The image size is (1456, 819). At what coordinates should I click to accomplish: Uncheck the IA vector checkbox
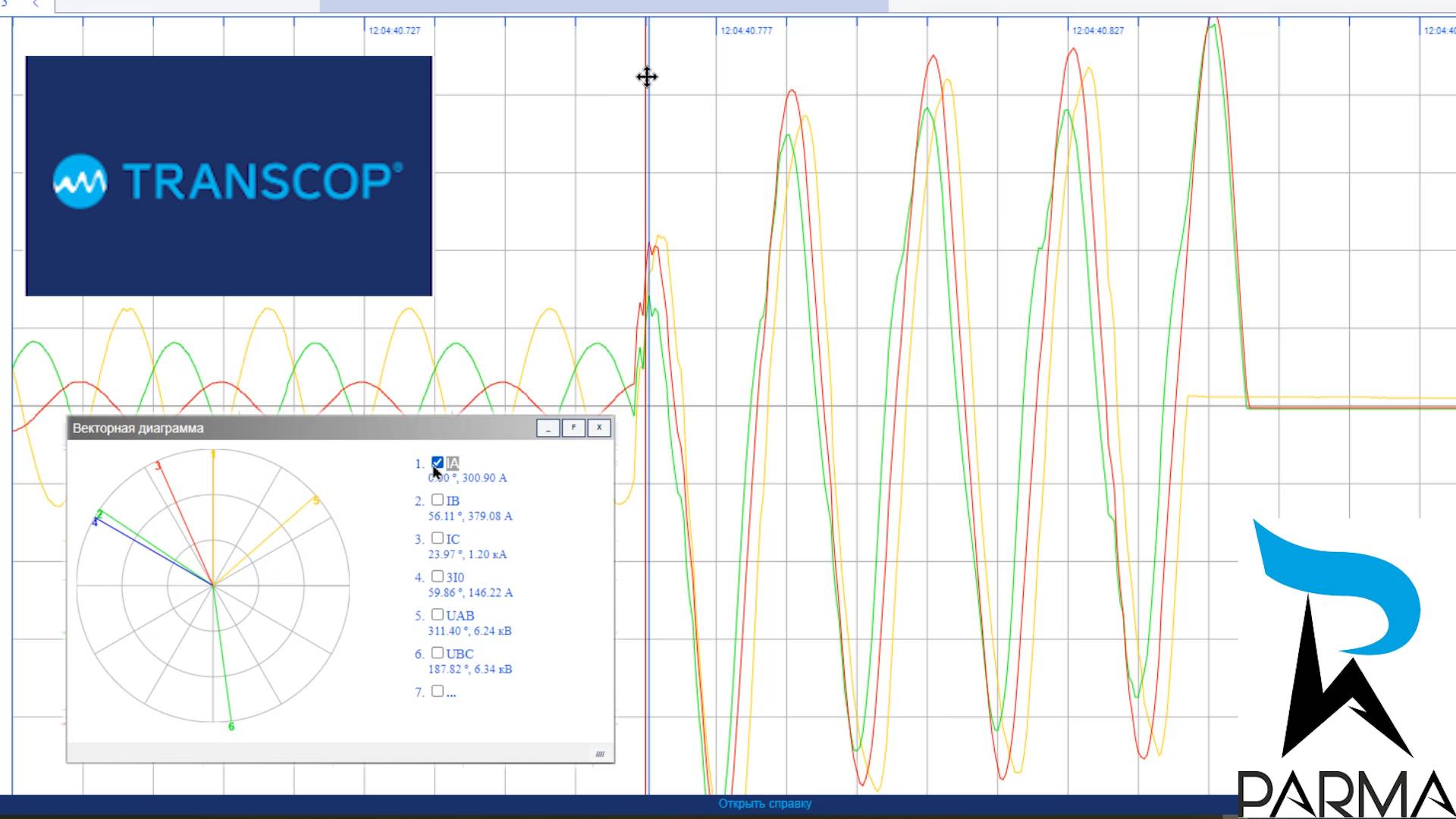pyautogui.click(x=437, y=462)
